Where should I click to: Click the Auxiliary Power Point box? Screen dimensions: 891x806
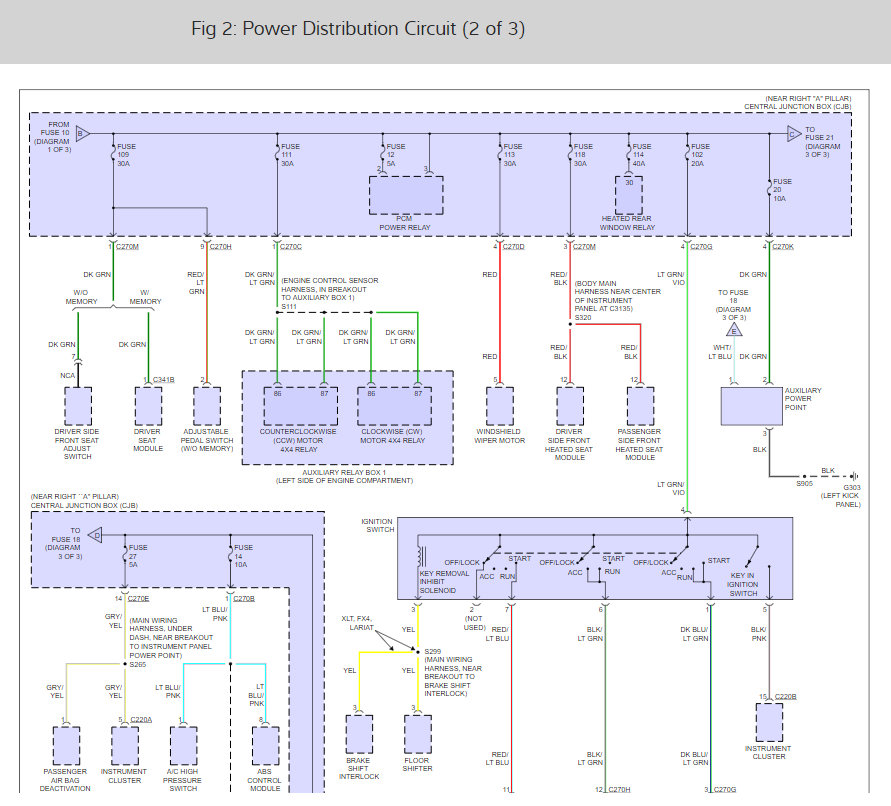point(751,406)
